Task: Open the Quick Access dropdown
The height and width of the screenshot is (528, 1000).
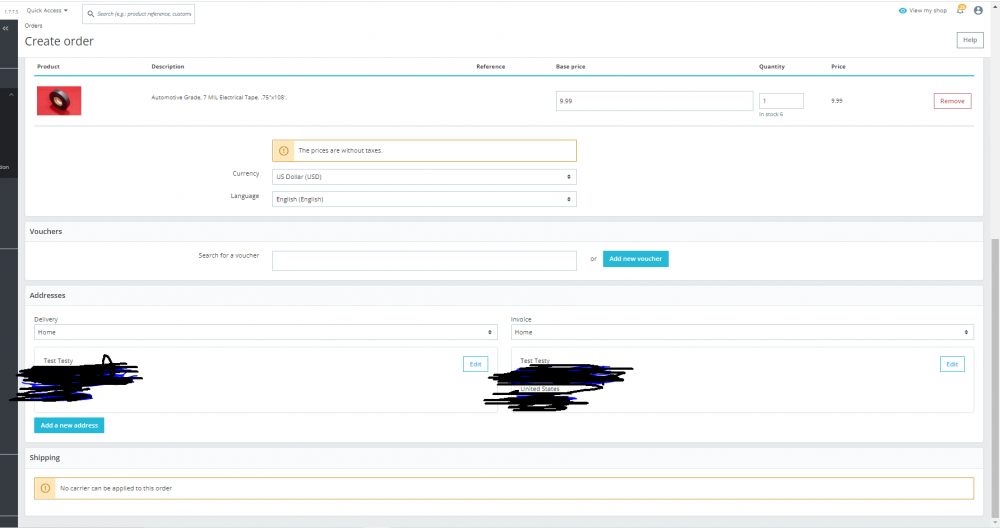Action: tap(47, 10)
